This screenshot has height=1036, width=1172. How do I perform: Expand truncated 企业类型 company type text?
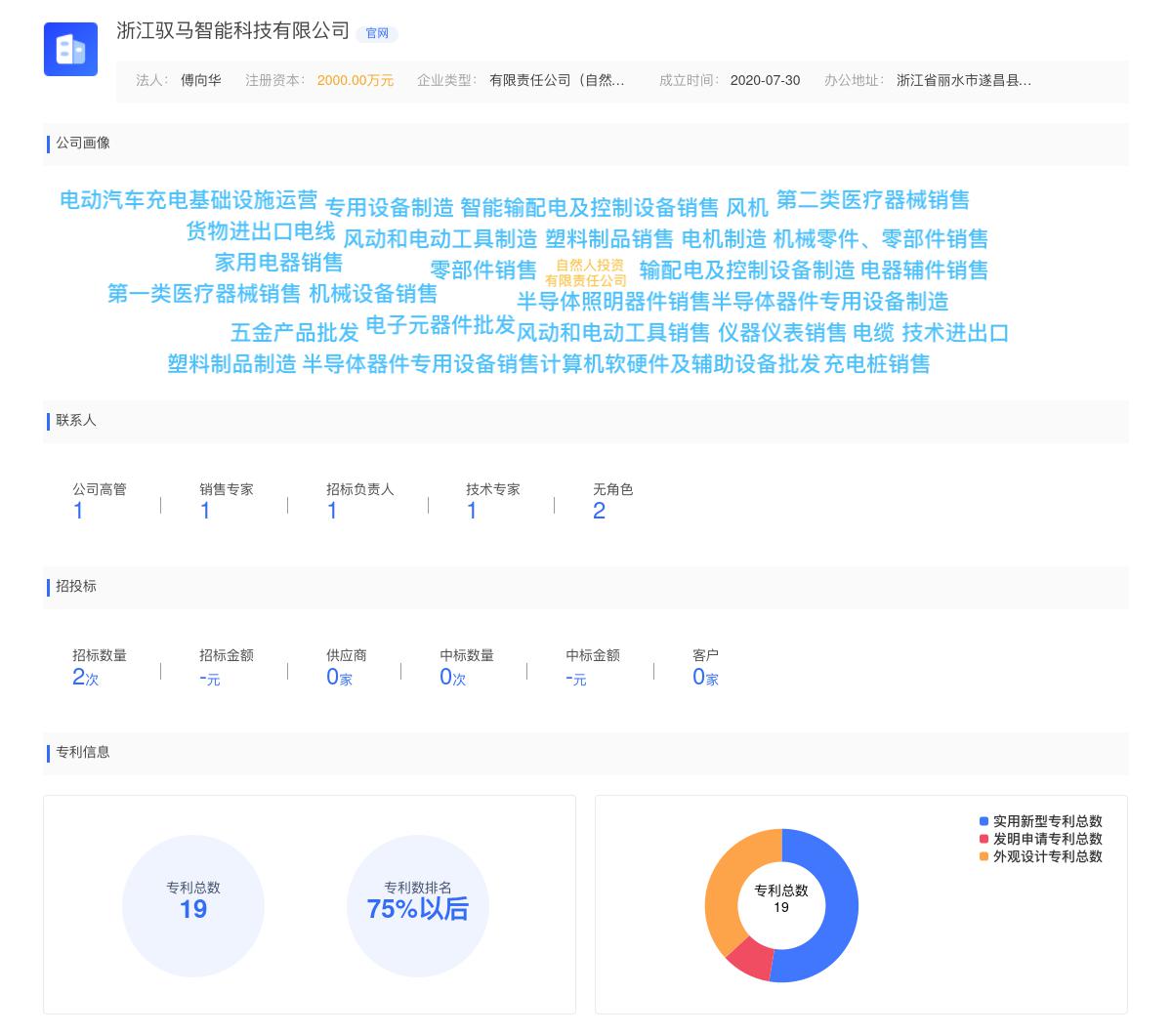[557, 80]
